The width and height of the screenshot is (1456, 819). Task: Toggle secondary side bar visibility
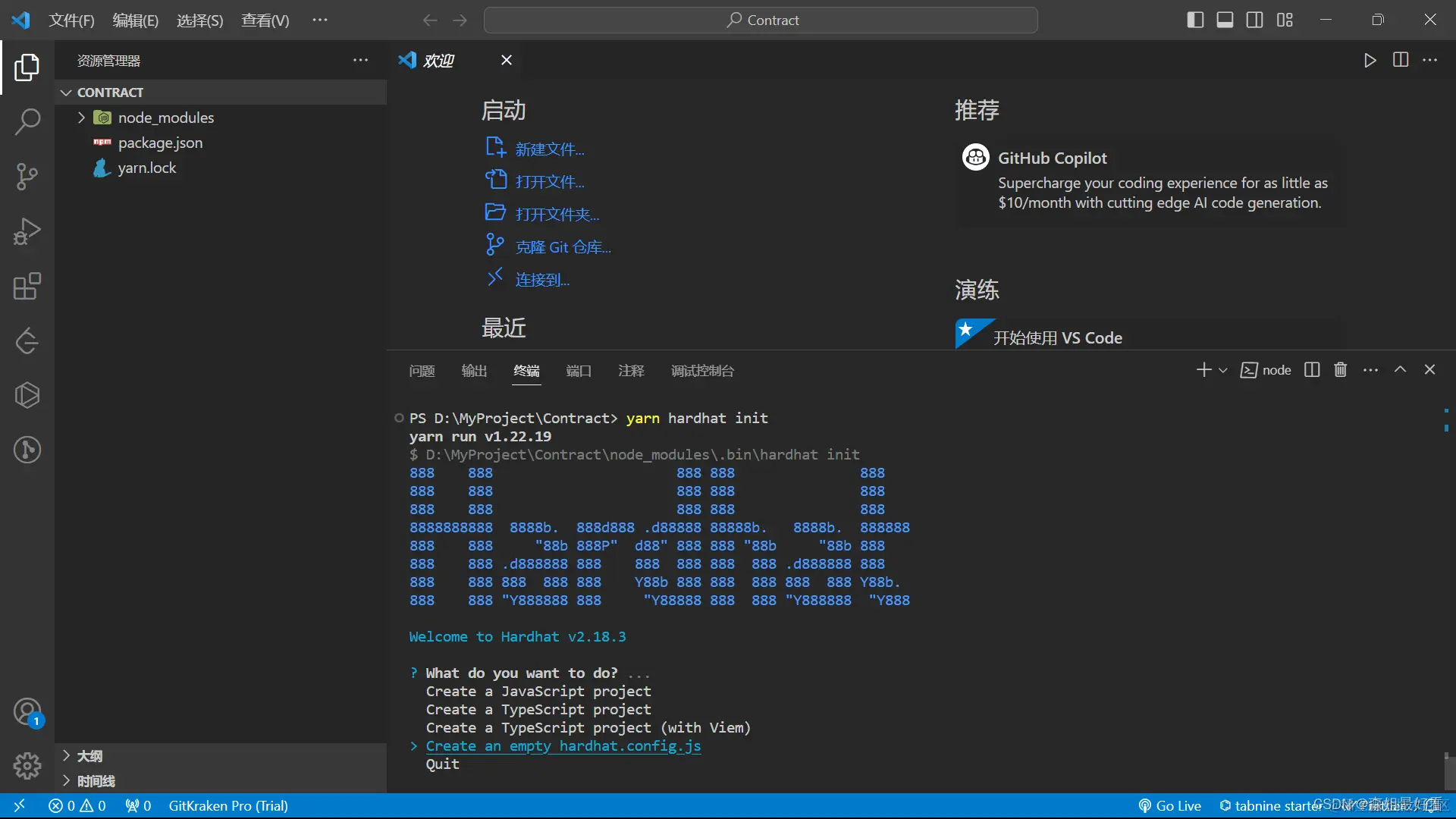coord(1254,20)
